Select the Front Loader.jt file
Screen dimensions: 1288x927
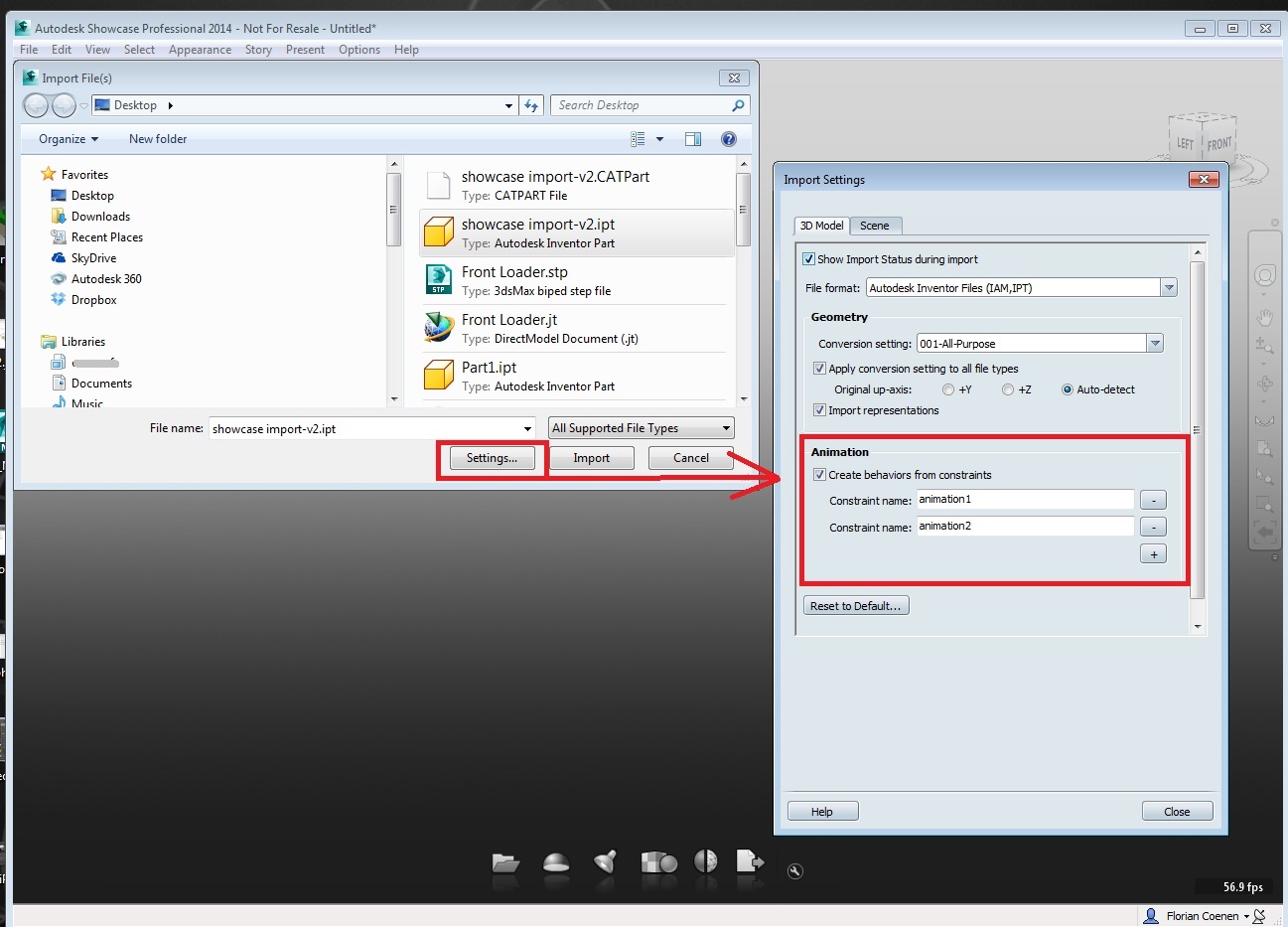[576, 329]
